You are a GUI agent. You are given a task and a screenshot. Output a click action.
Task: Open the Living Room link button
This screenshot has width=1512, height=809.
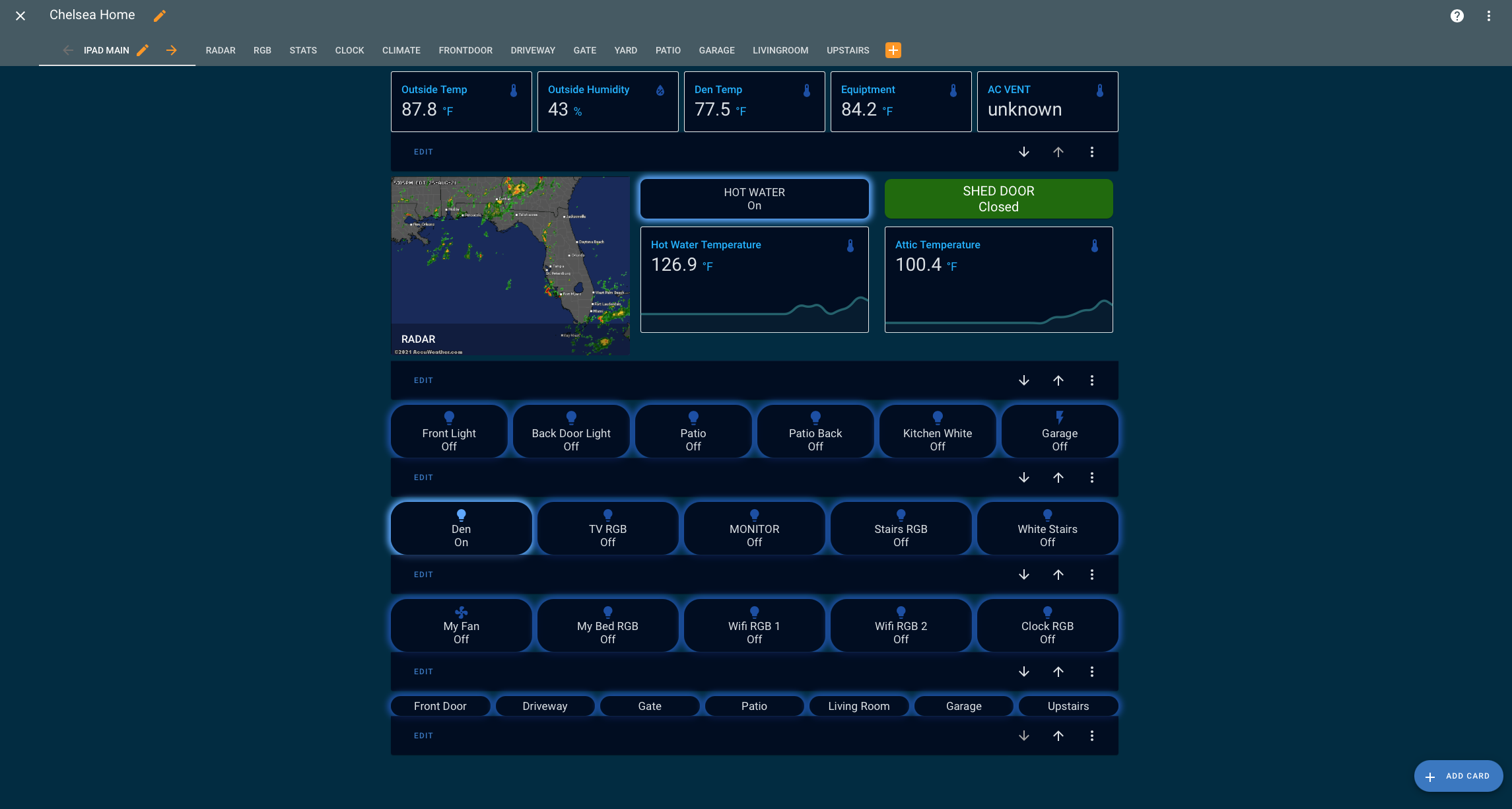[858, 706]
